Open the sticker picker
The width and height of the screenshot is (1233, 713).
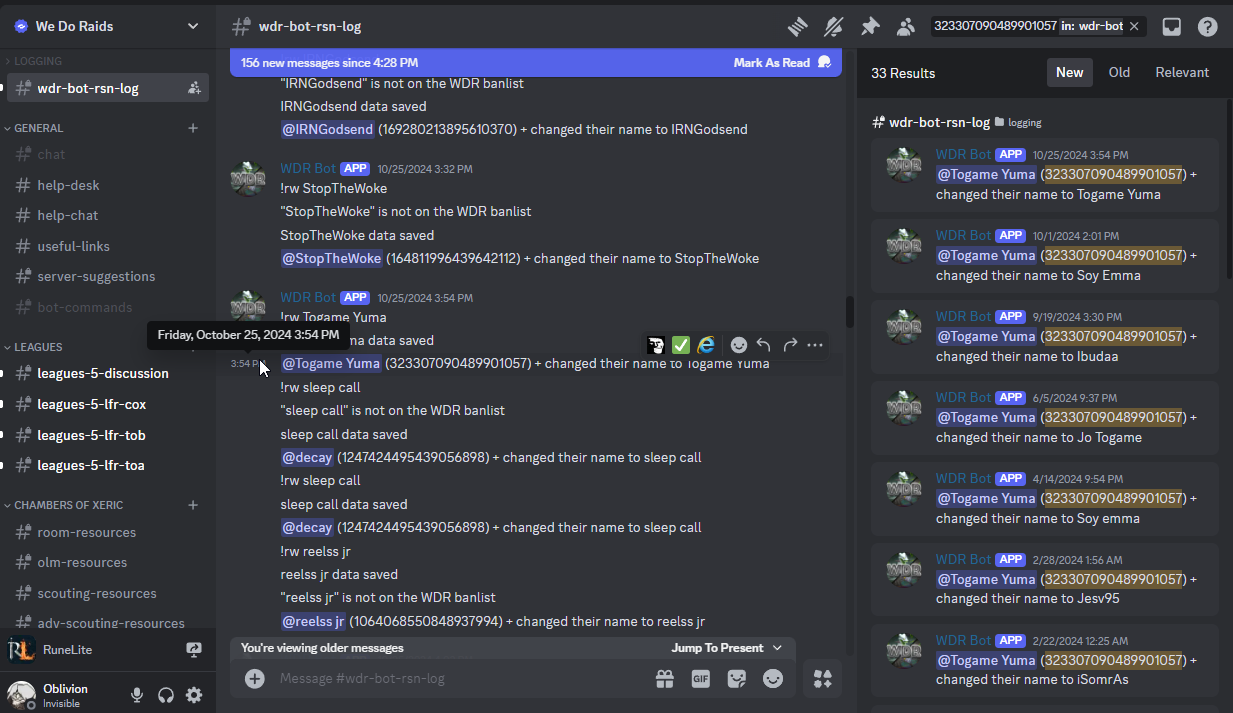737,678
